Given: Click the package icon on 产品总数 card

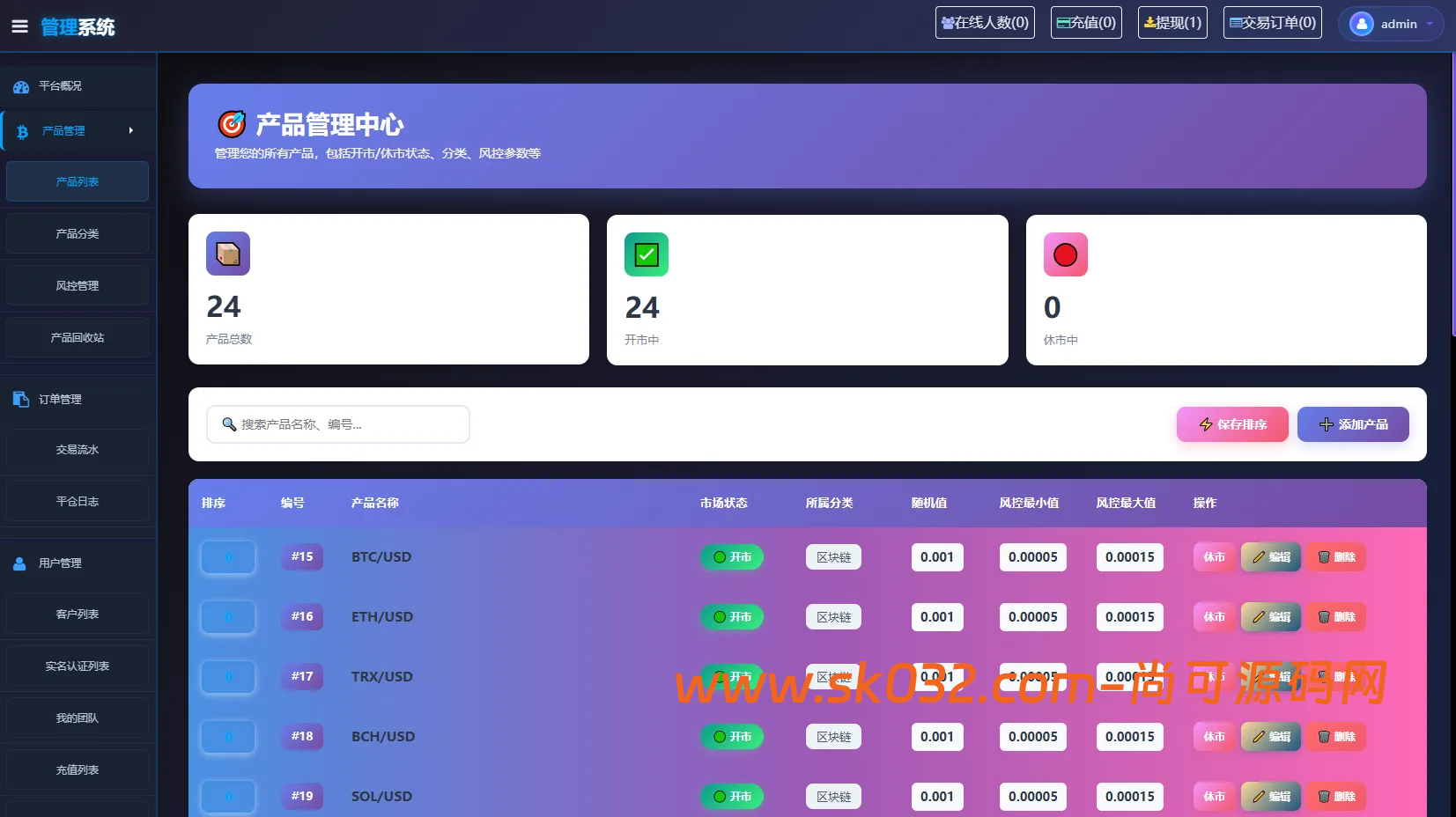Looking at the screenshot, I should tap(228, 254).
